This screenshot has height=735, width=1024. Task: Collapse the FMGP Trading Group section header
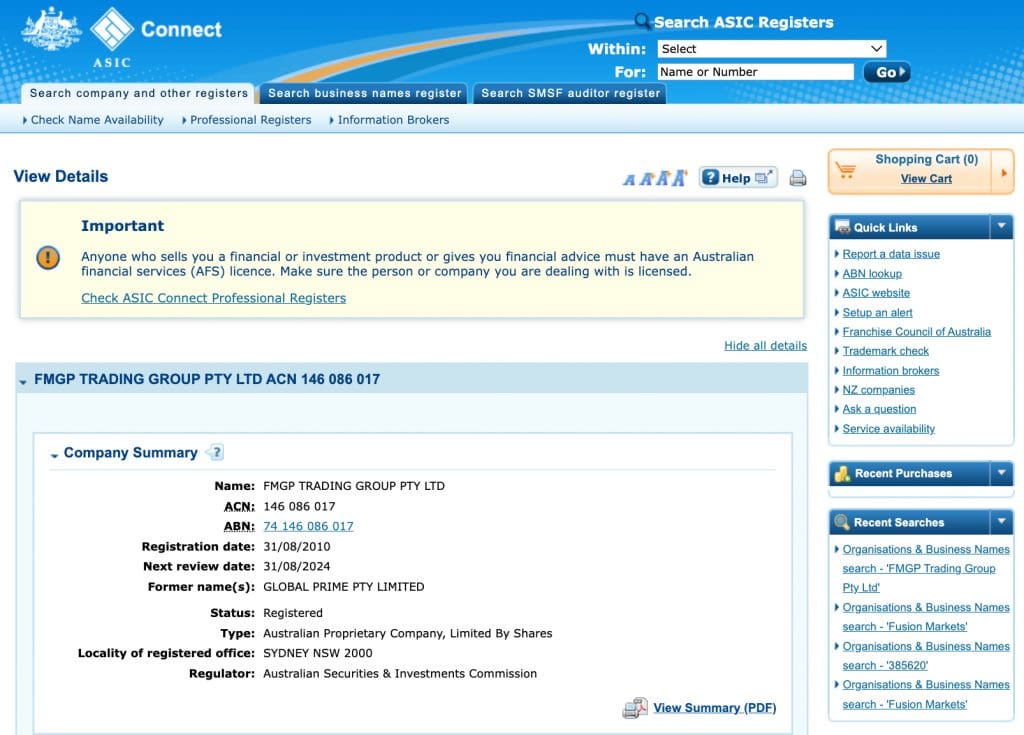coord(23,381)
